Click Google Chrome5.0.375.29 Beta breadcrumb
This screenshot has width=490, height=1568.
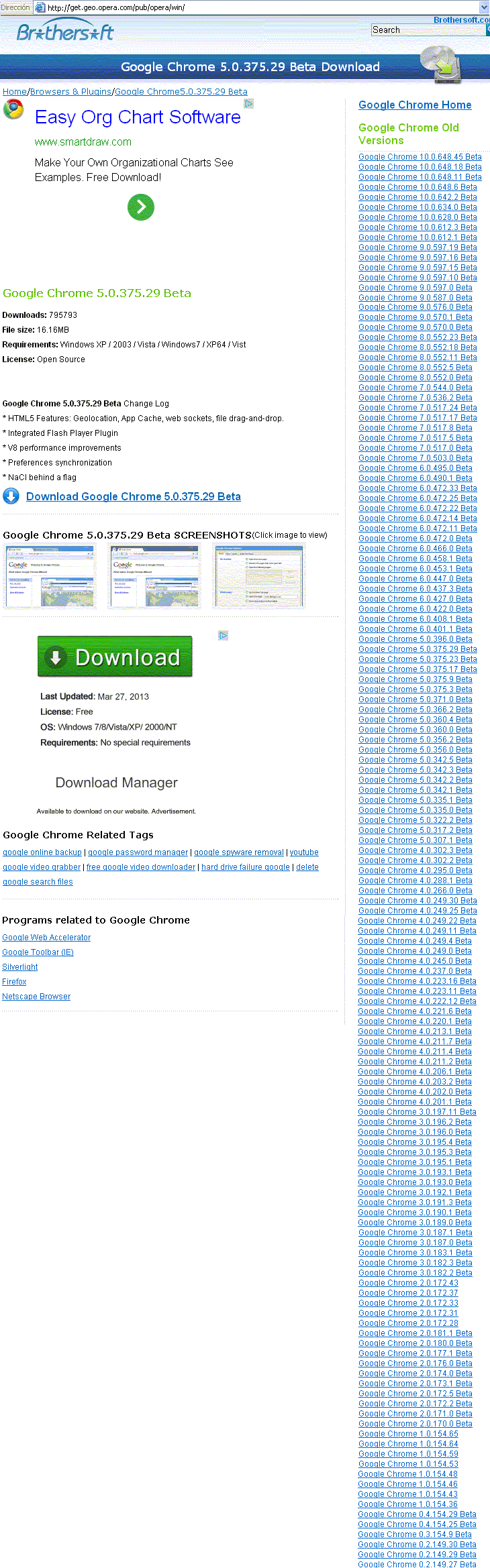(x=181, y=91)
